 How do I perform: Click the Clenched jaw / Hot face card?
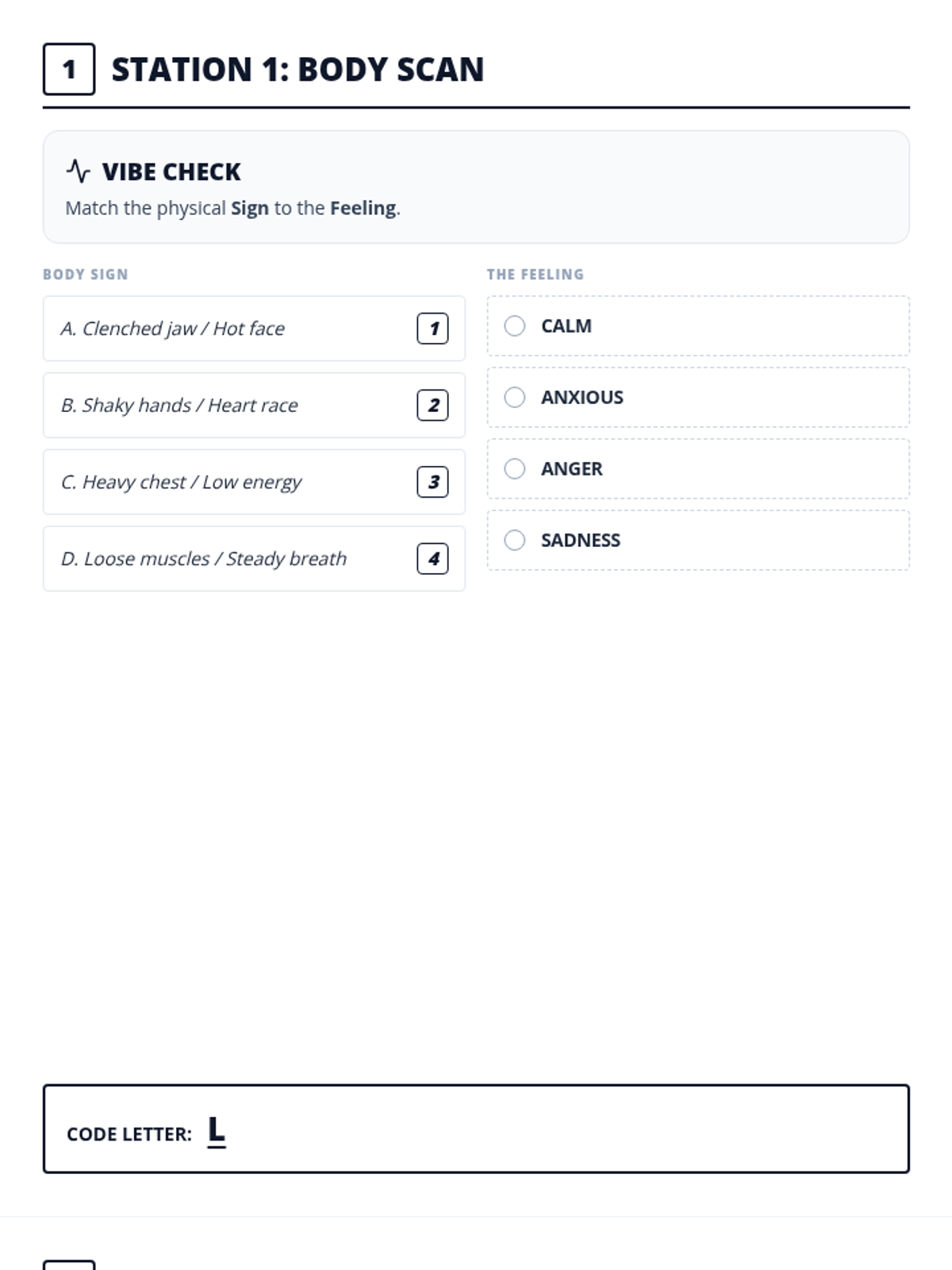pyautogui.click(x=230, y=329)
